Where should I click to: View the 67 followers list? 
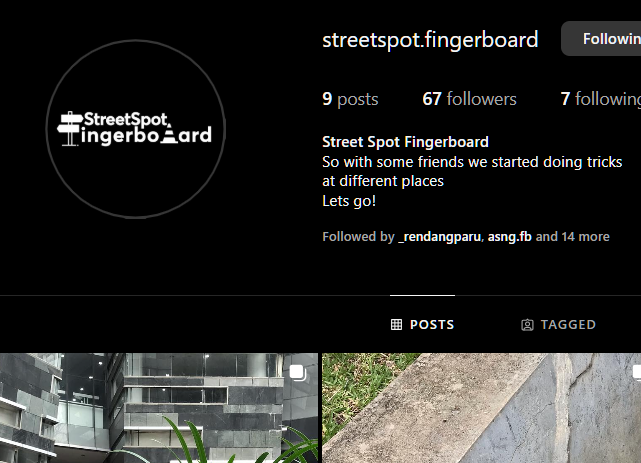469,99
